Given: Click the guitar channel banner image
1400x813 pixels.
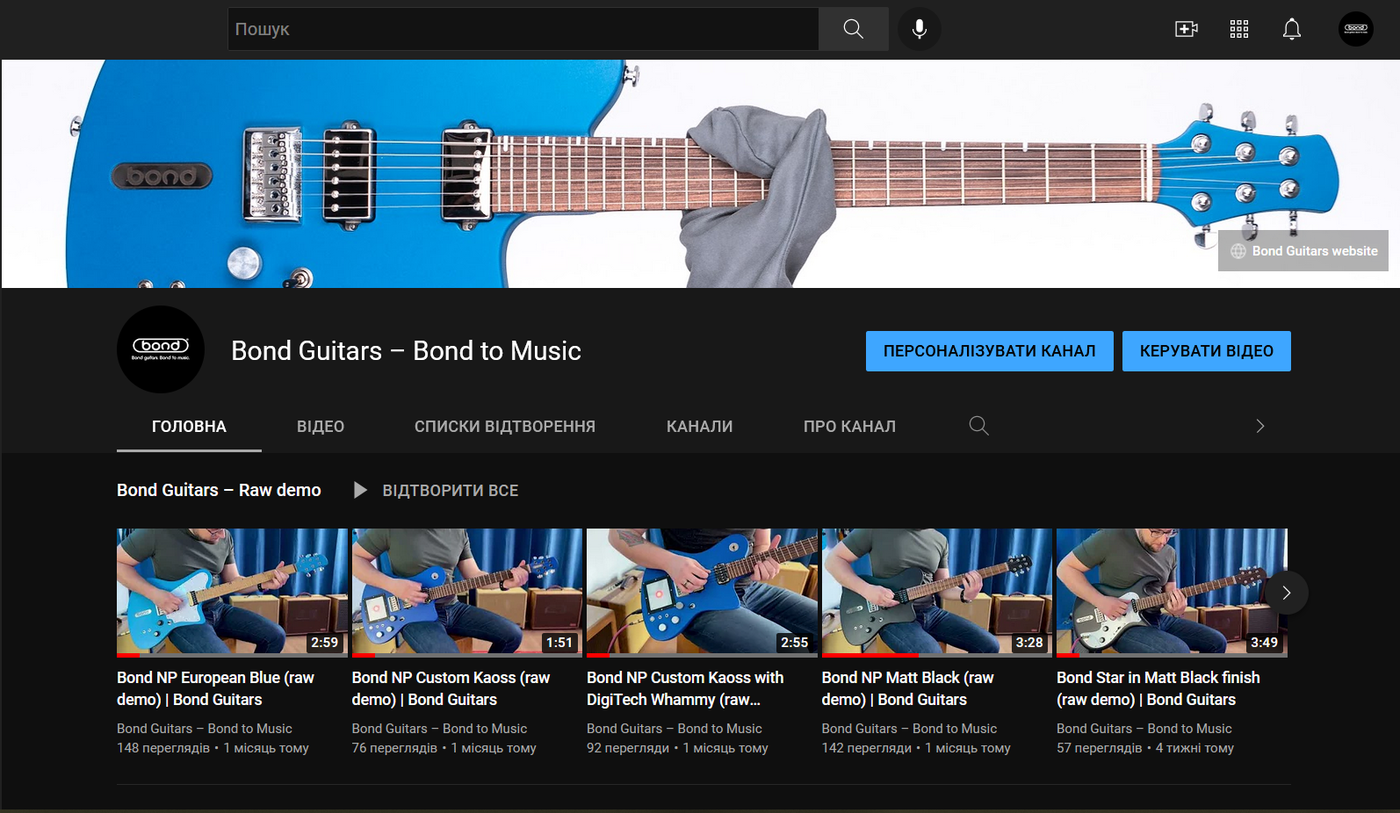Looking at the screenshot, I should click(700, 174).
